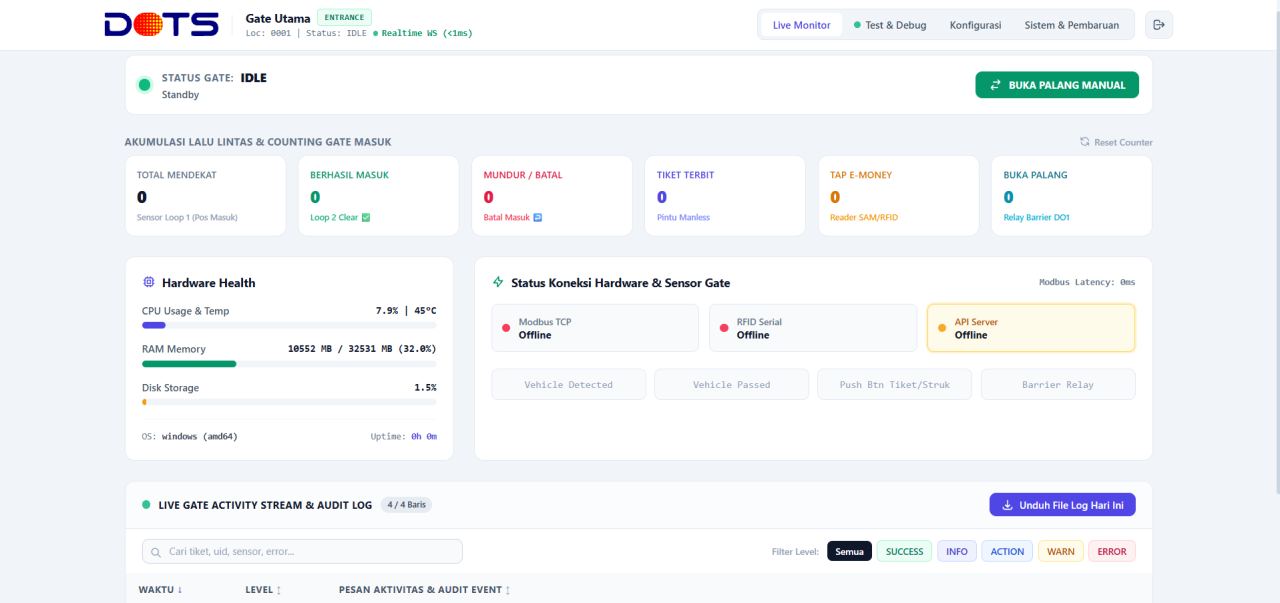Click the logout icon in header
This screenshot has width=1280, height=603.
1159,25
